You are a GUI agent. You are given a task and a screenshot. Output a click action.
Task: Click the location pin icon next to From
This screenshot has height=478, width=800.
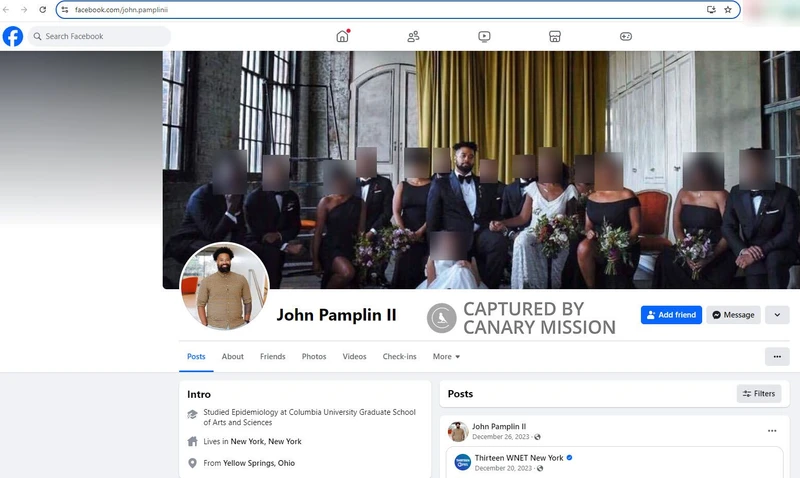click(x=192, y=463)
